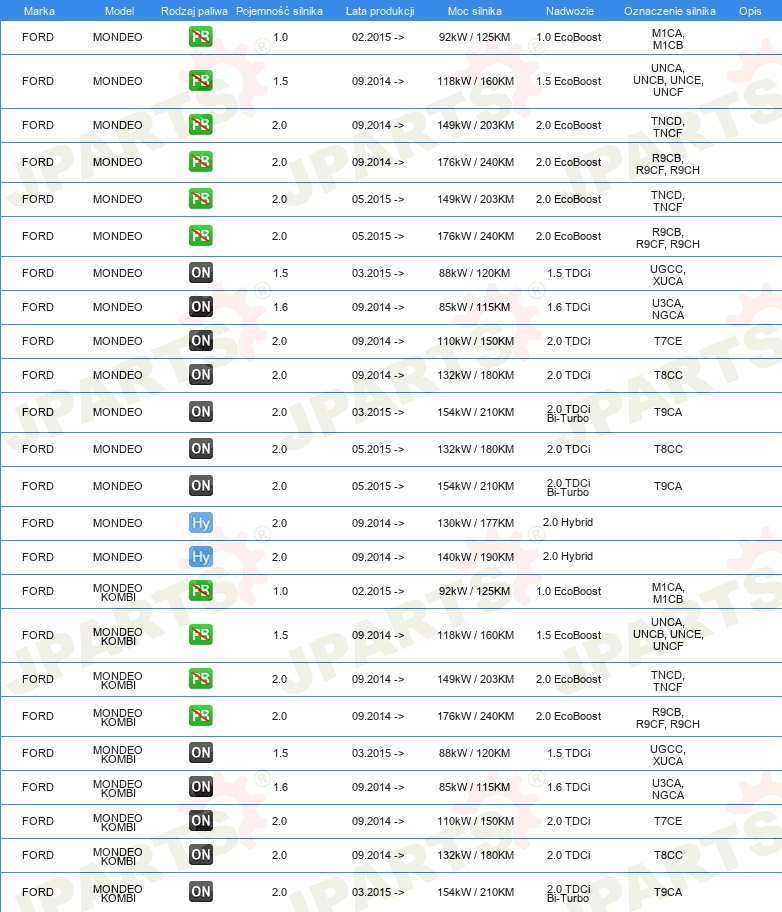Click the Marka column header
This screenshot has width=782, height=912.
coord(40,11)
